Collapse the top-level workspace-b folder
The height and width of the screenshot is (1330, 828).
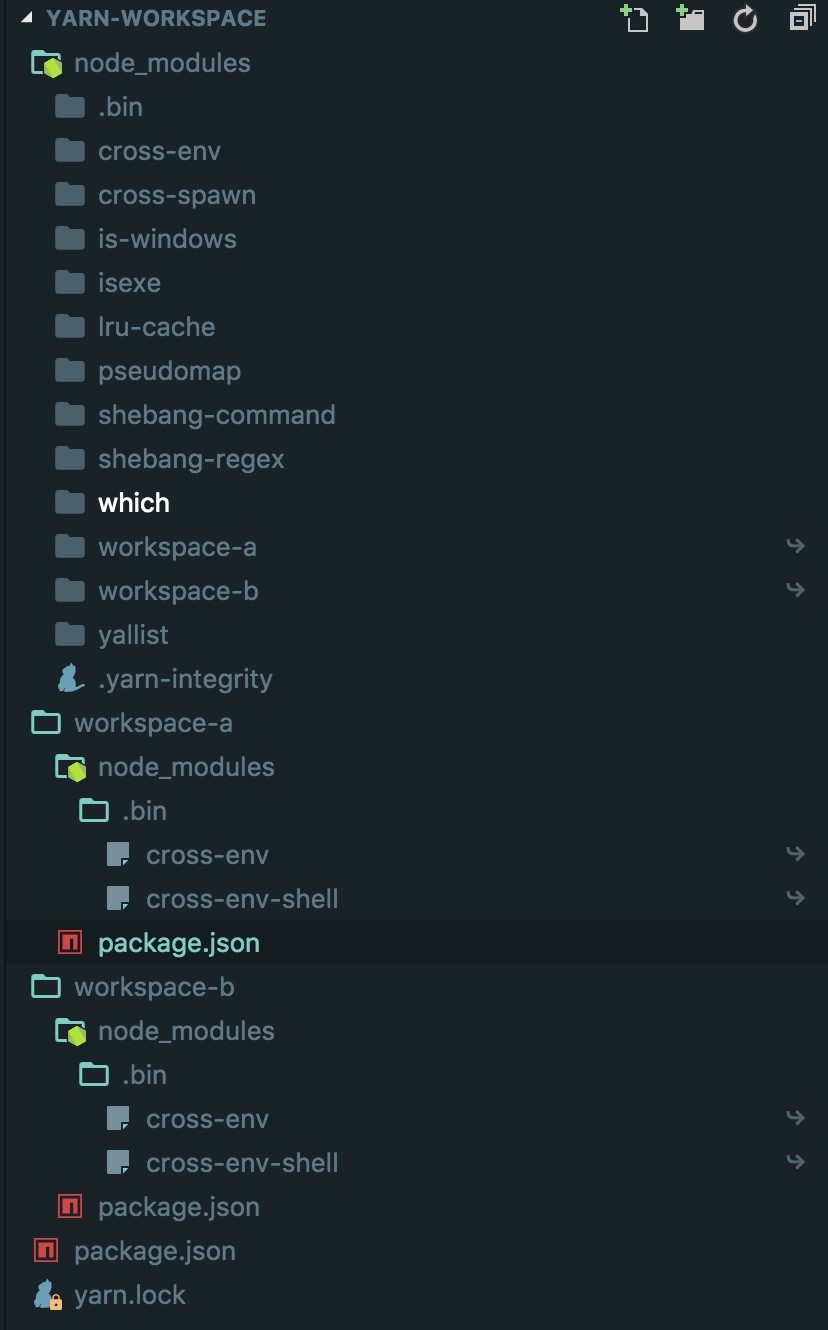coord(154,987)
